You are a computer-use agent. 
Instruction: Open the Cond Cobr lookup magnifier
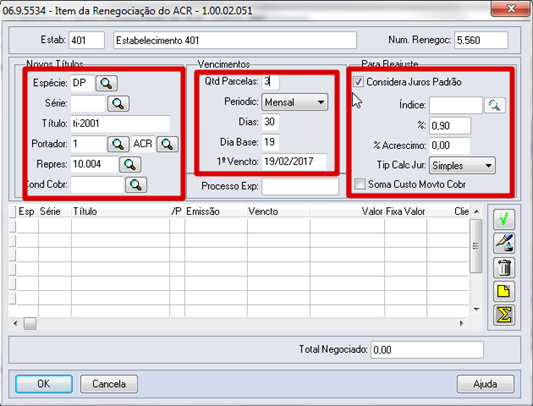pyautogui.click(x=136, y=185)
